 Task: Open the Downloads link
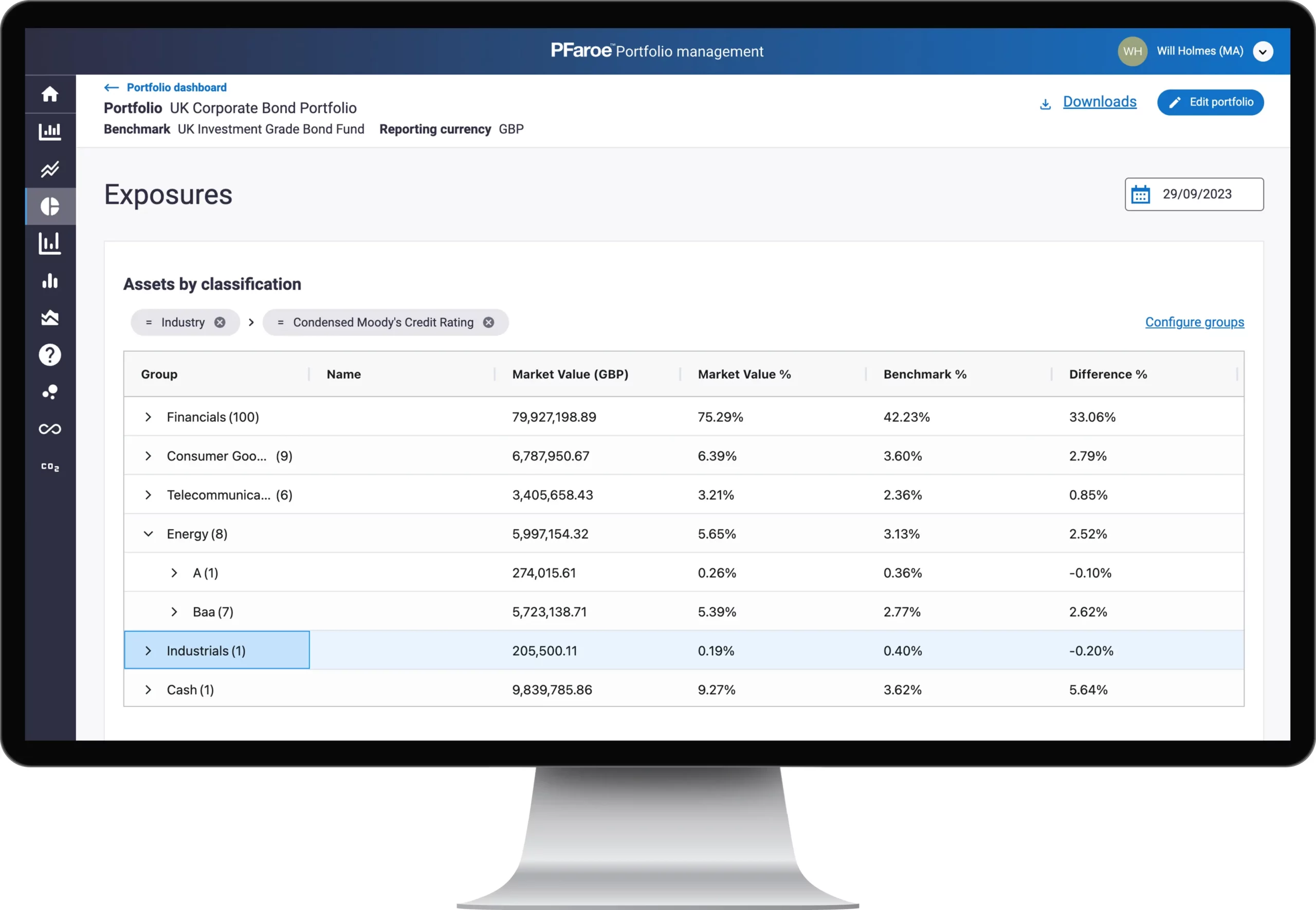pos(1099,102)
